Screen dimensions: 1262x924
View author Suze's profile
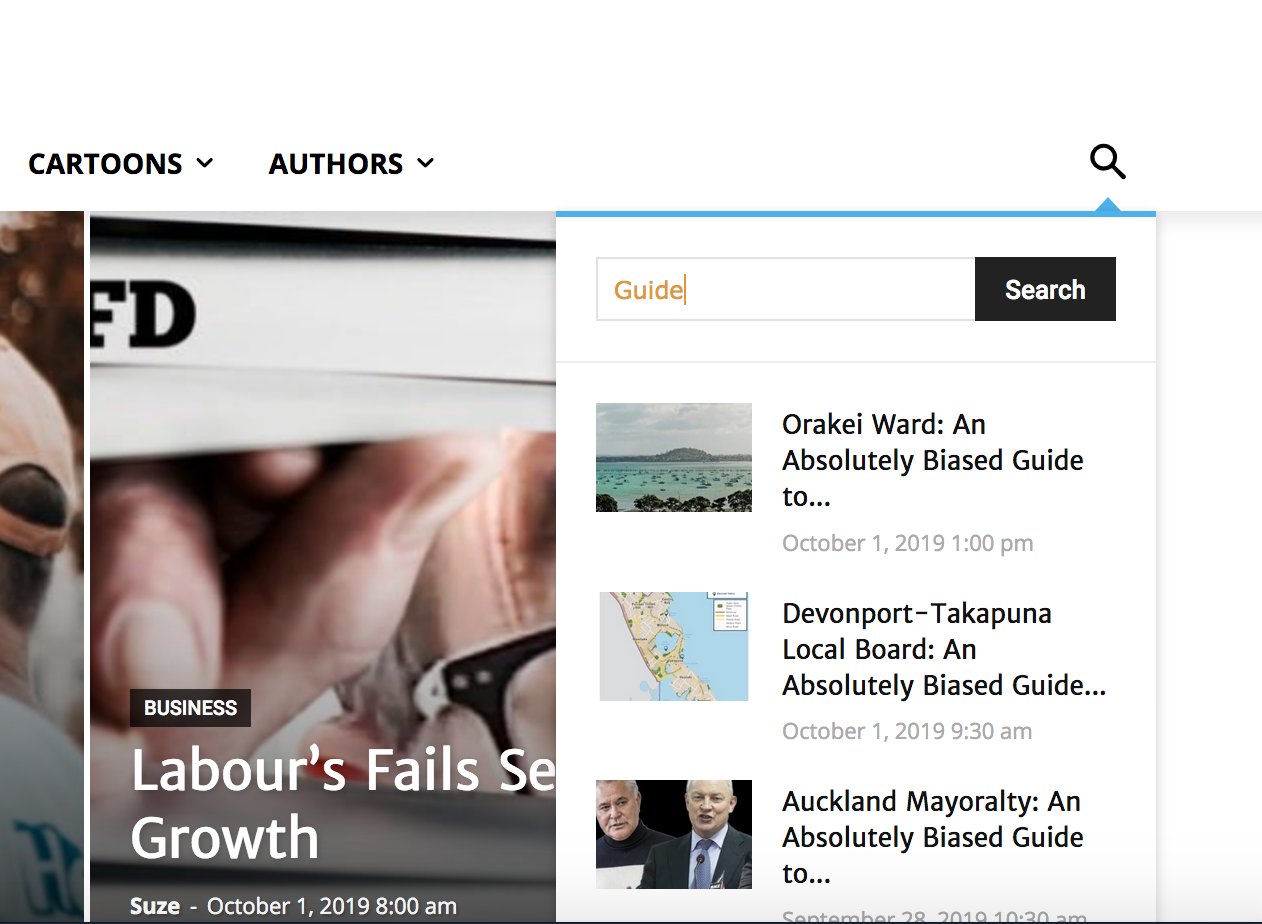(x=155, y=907)
